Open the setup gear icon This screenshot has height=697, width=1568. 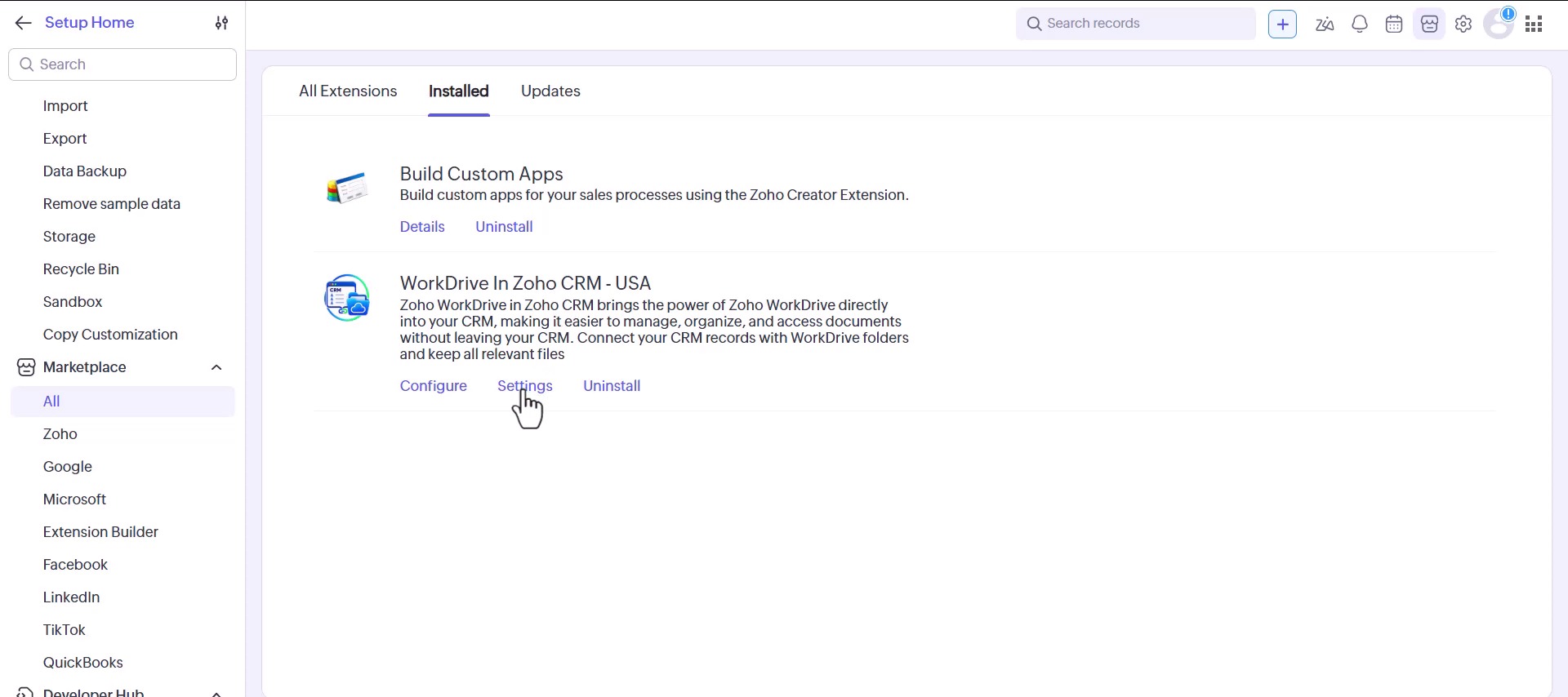click(1463, 24)
